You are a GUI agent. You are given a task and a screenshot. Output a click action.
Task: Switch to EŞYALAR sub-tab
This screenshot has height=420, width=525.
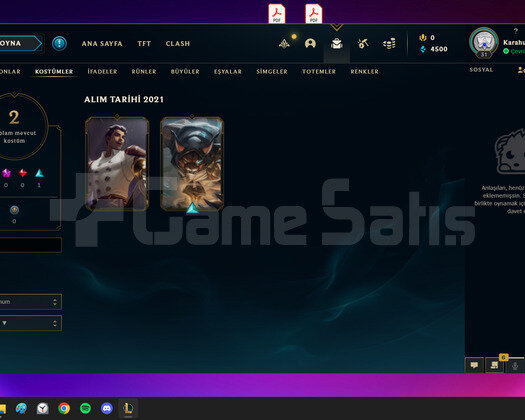(228, 71)
